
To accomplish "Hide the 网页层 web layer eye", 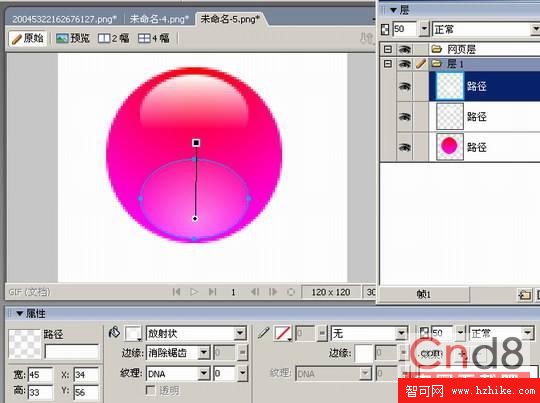I will click(x=405, y=50).
